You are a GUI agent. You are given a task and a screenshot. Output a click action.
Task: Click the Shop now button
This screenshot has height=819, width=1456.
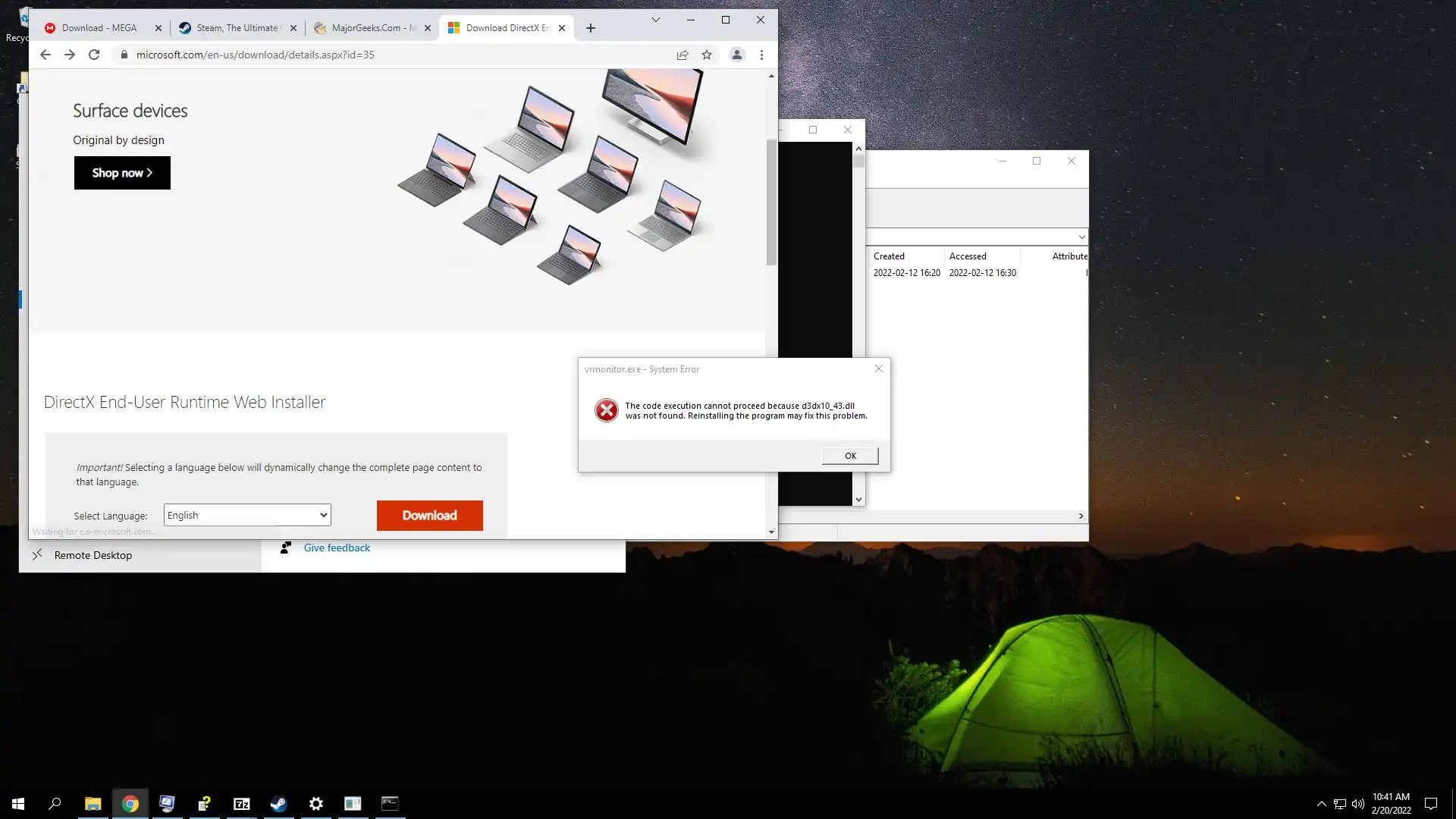122,173
